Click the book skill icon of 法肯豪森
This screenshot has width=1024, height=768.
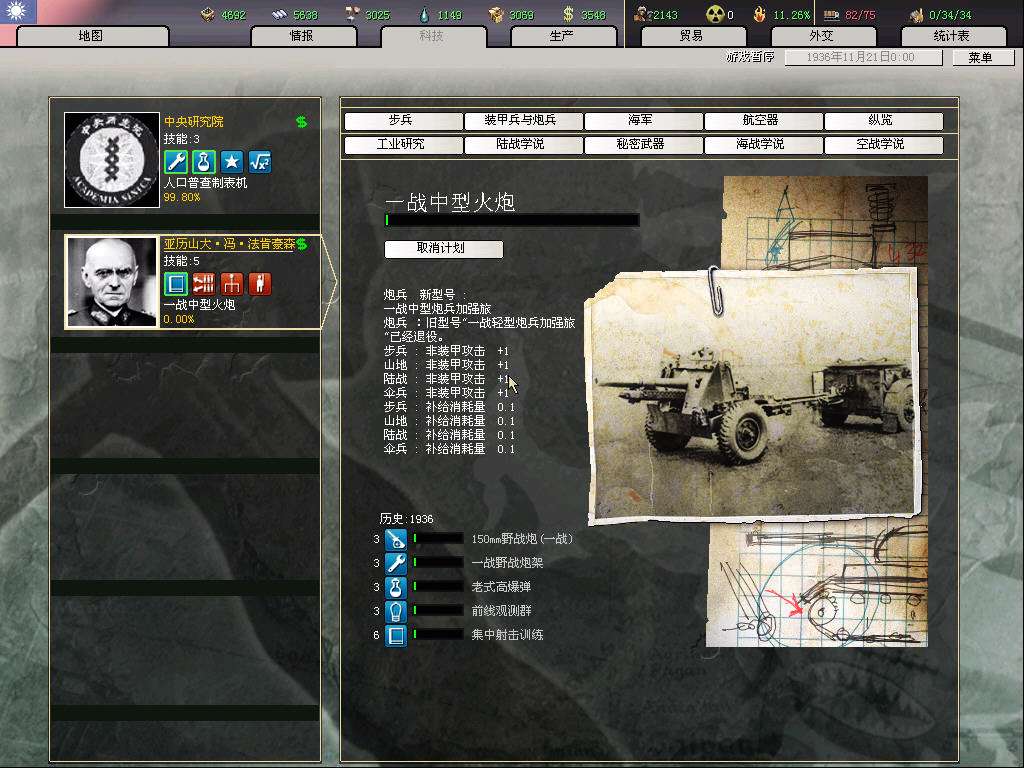click(x=176, y=284)
